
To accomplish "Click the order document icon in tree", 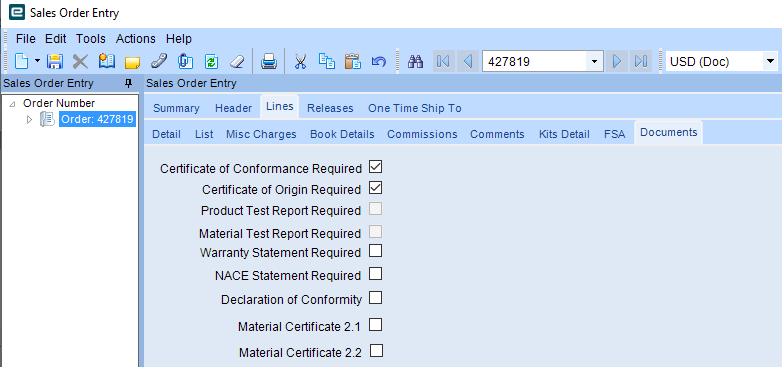I will pyautogui.click(x=47, y=119).
